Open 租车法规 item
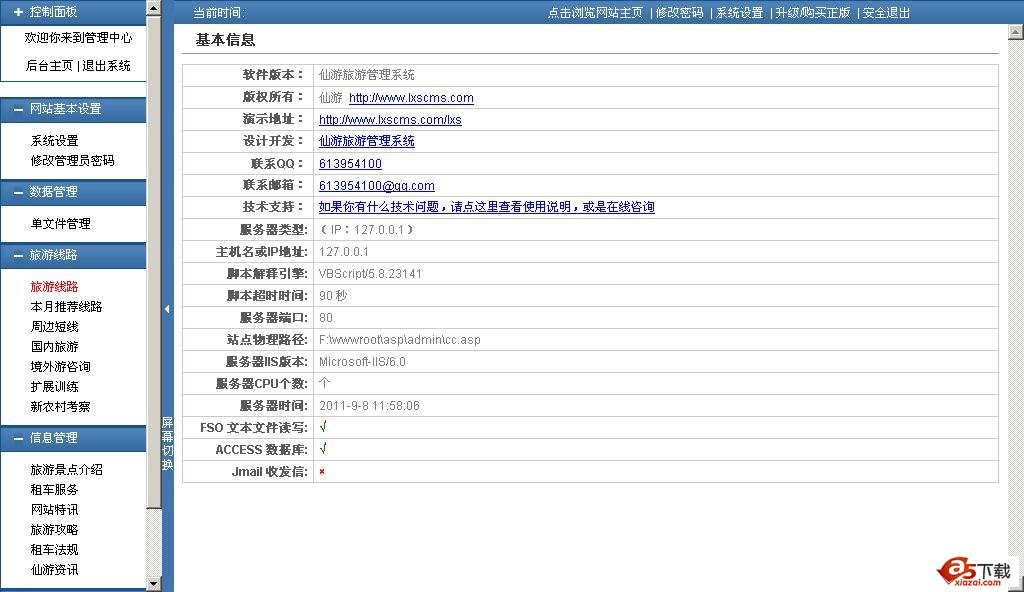Image resolution: width=1024 pixels, height=592 pixels. (x=54, y=550)
